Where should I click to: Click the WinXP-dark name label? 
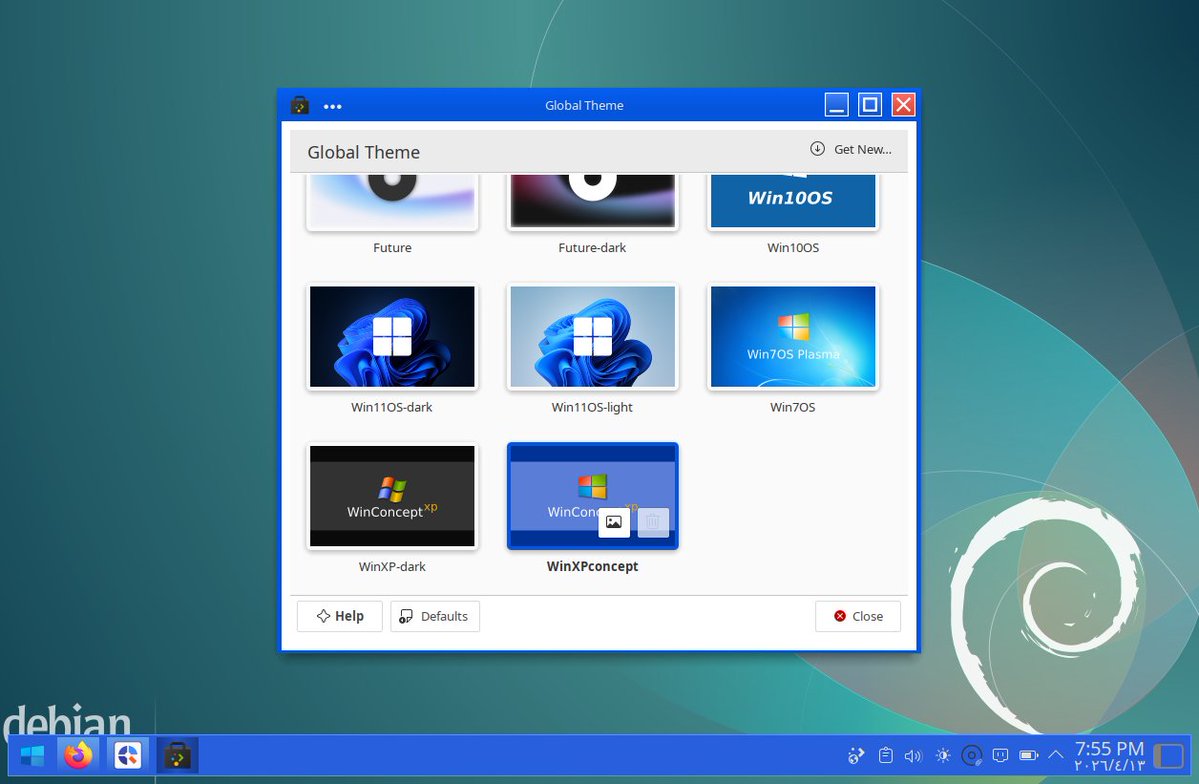(x=392, y=567)
